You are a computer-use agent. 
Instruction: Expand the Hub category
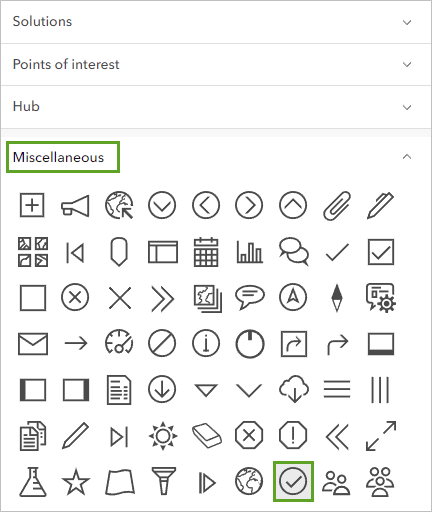216,107
